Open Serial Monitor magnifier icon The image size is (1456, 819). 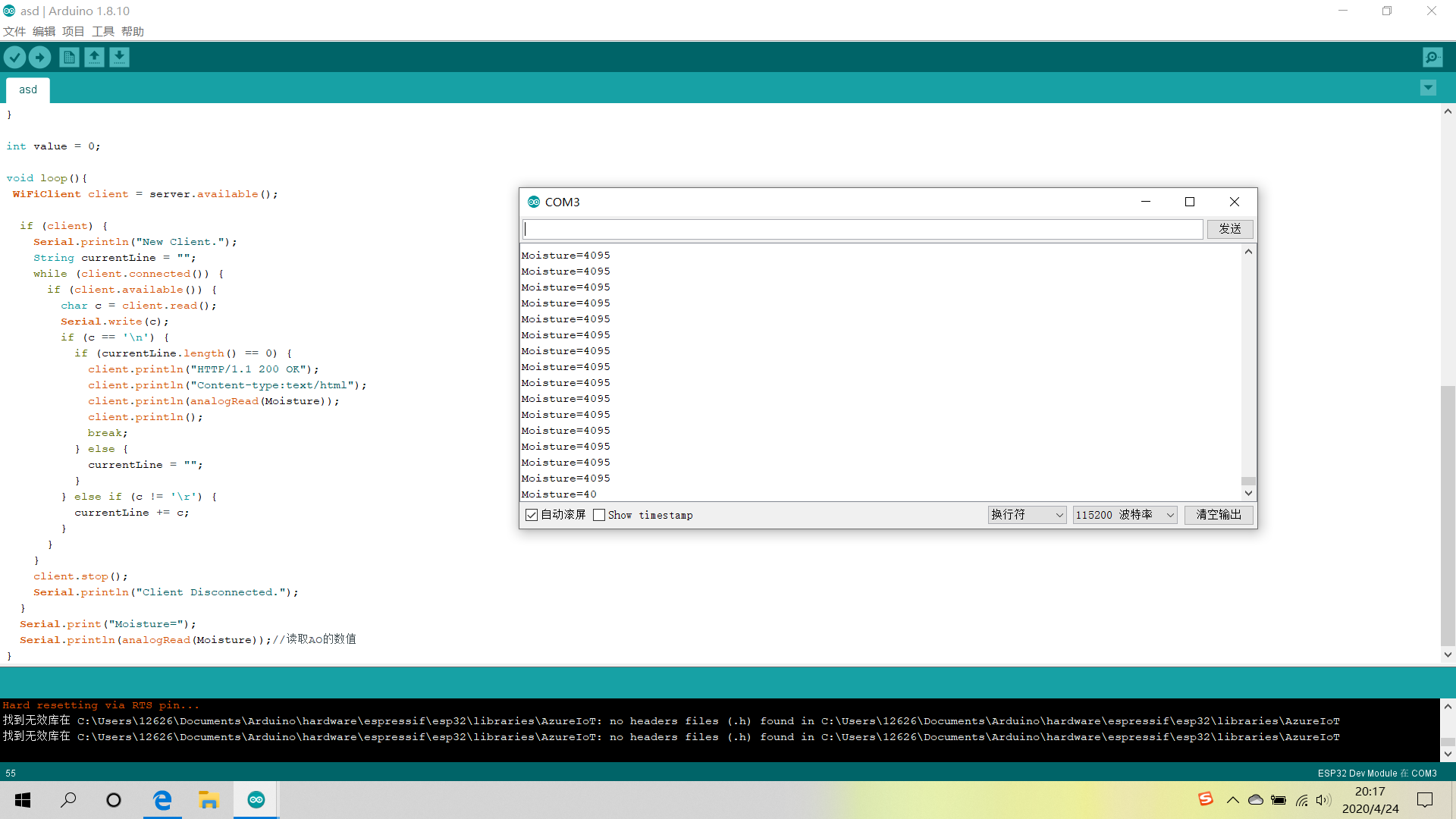pyautogui.click(x=1432, y=57)
